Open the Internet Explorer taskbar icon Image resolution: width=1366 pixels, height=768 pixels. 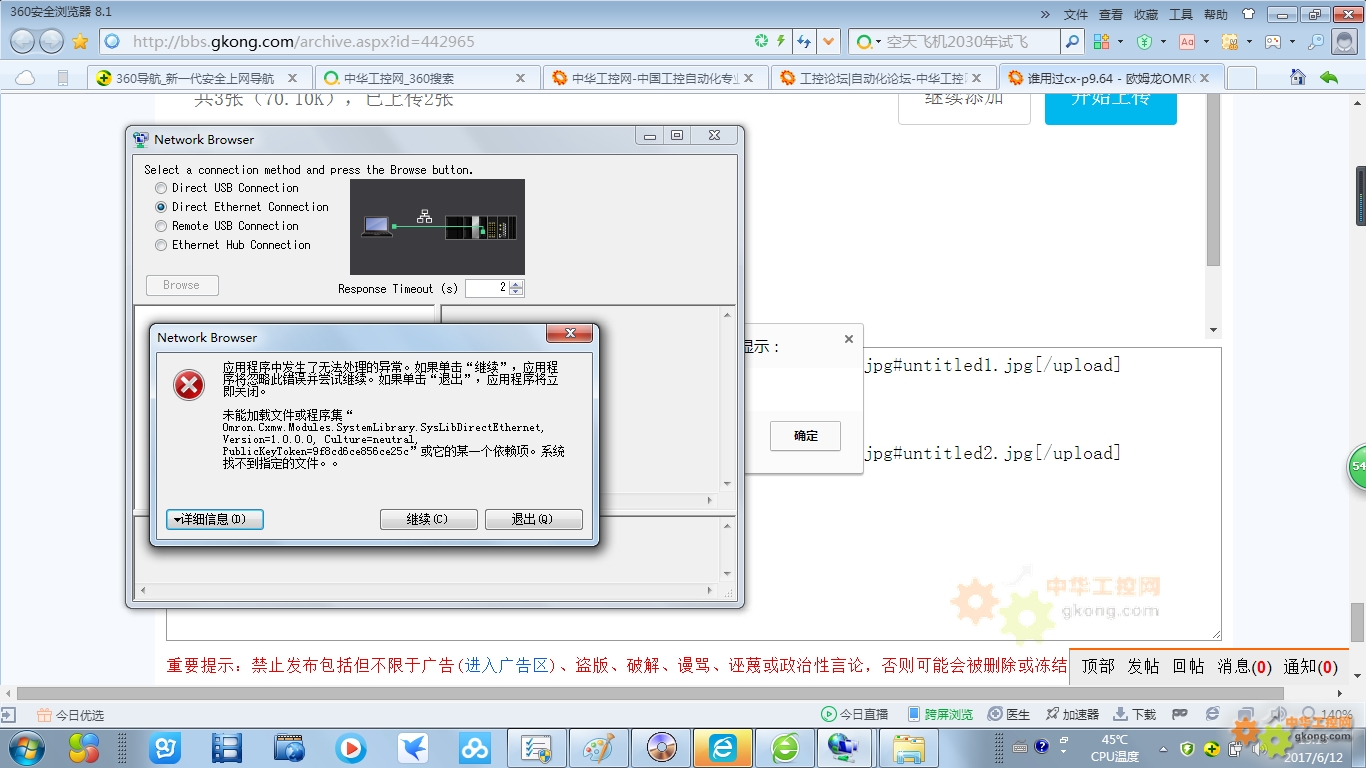pos(723,748)
